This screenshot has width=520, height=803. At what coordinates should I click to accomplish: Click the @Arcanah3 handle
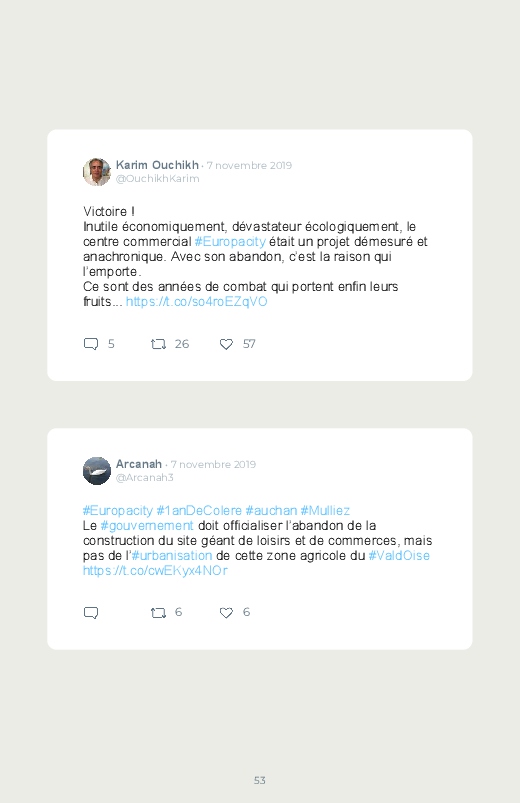(x=144, y=477)
